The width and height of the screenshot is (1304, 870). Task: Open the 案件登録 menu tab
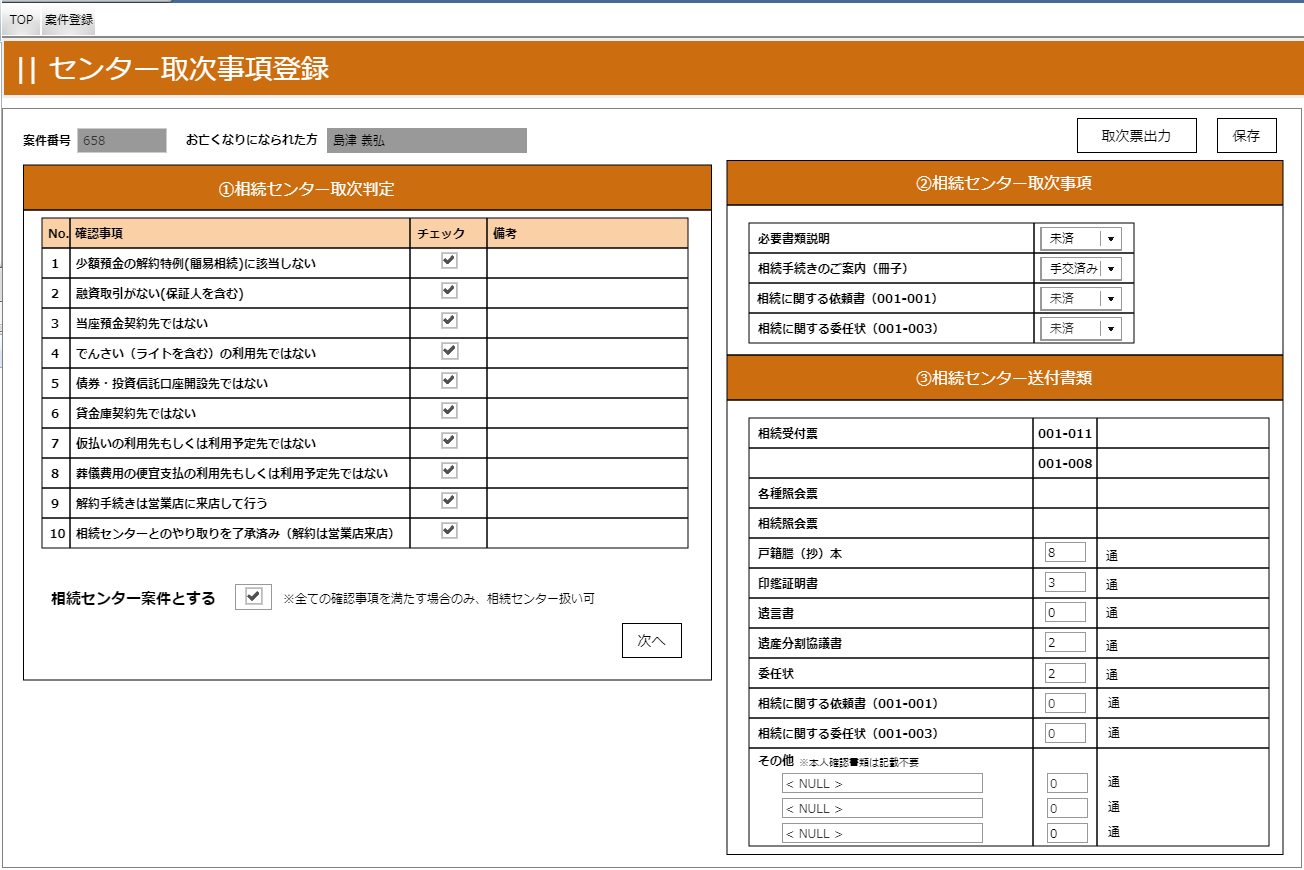[69, 19]
